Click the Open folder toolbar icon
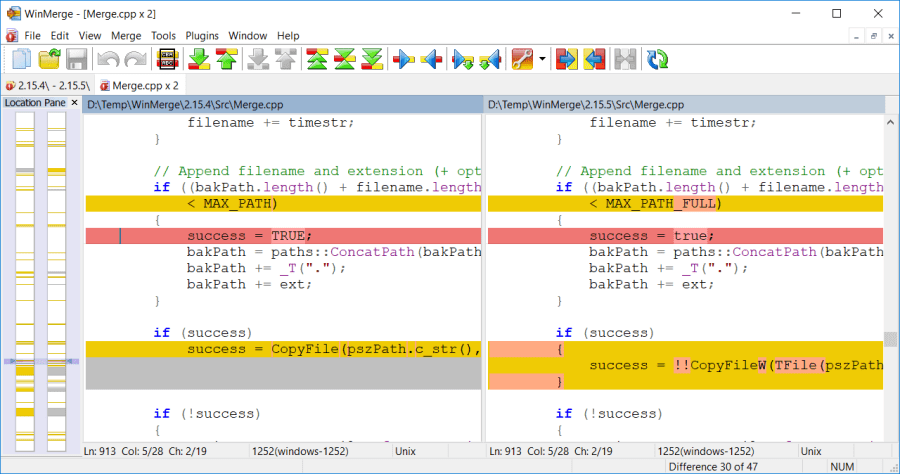Image resolution: width=900 pixels, height=474 pixels. [x=49, y=59]
